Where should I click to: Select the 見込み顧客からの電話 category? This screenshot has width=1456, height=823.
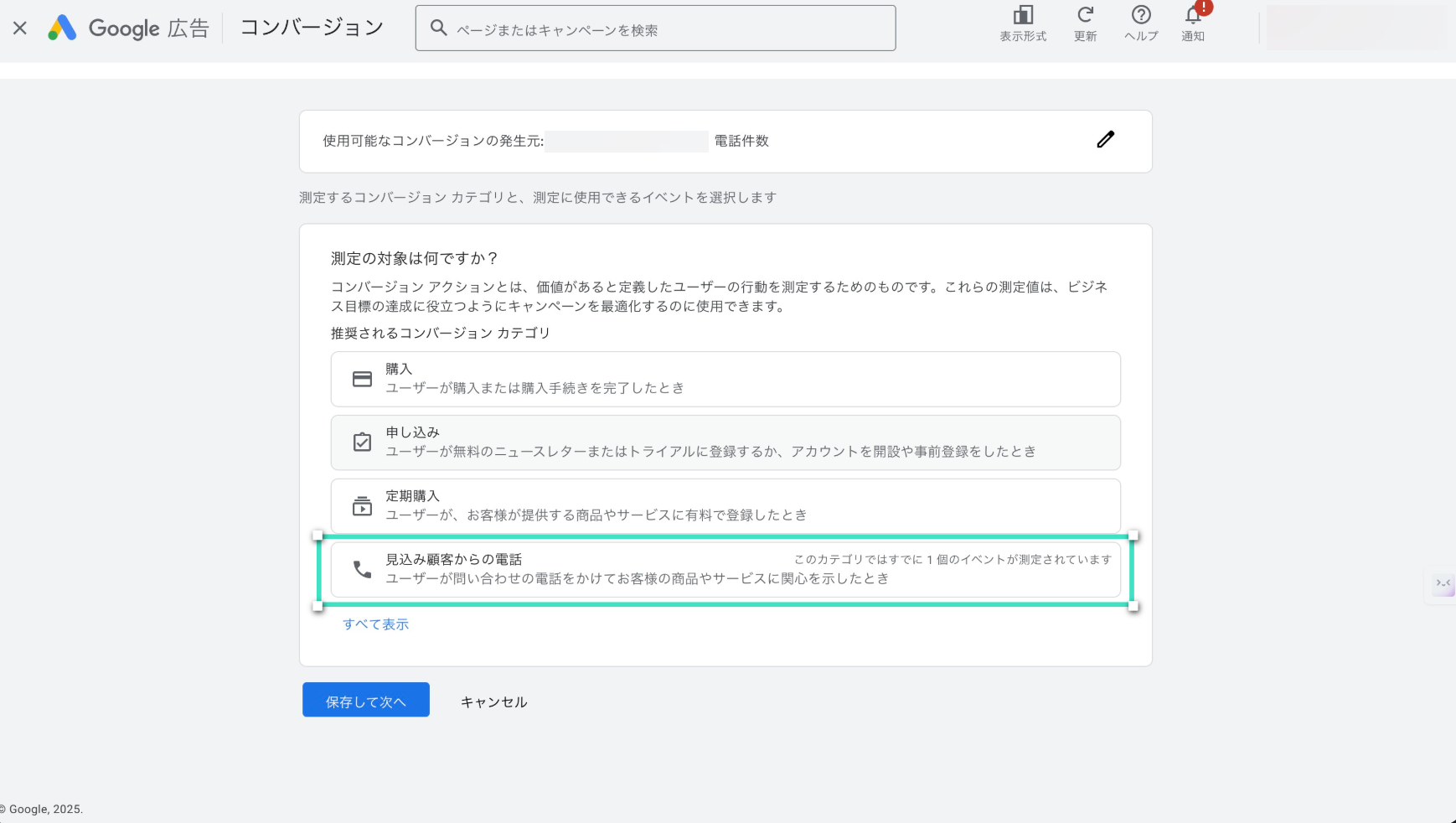725,570
